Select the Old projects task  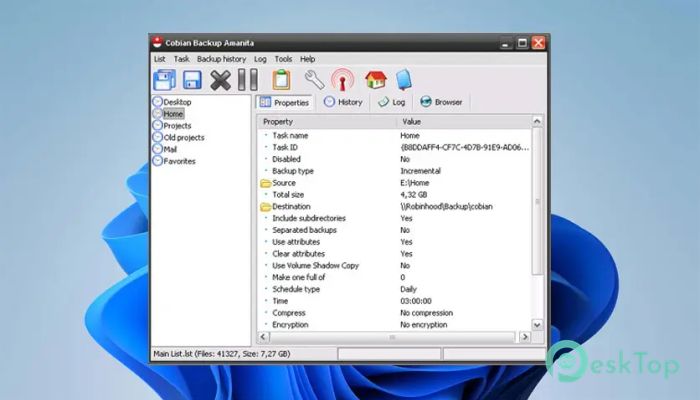[x=184, y=138]
